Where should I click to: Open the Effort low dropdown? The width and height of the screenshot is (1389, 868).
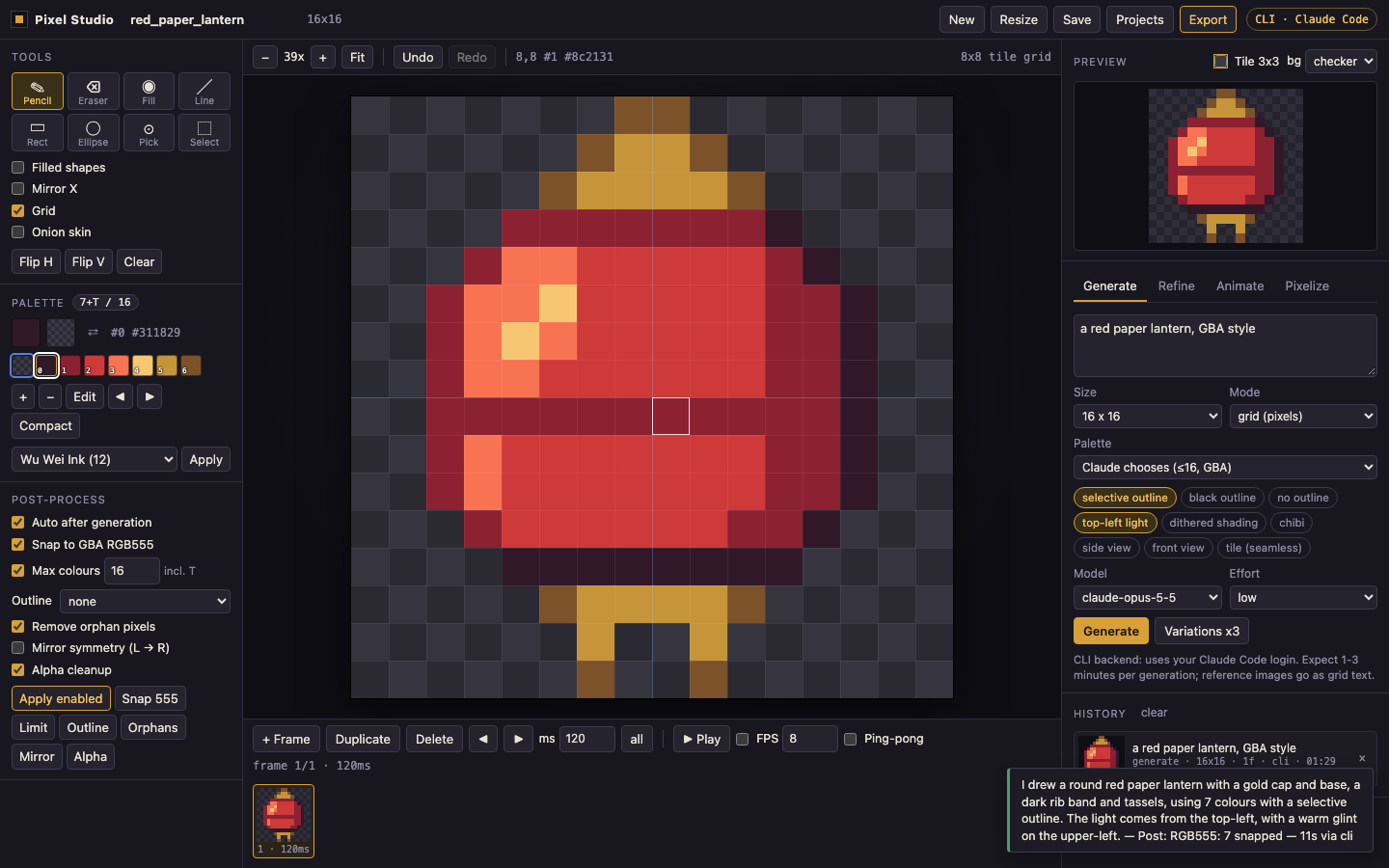pos(1303,598)
